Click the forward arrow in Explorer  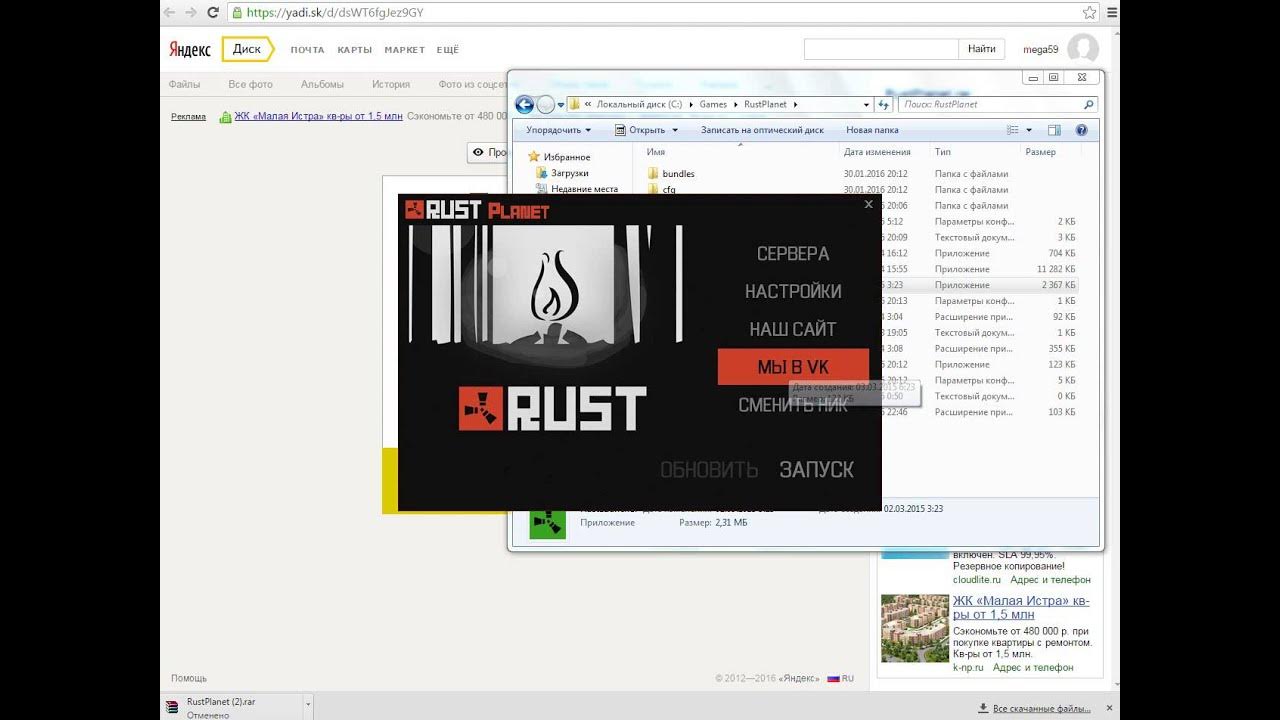tap(545, 104)
